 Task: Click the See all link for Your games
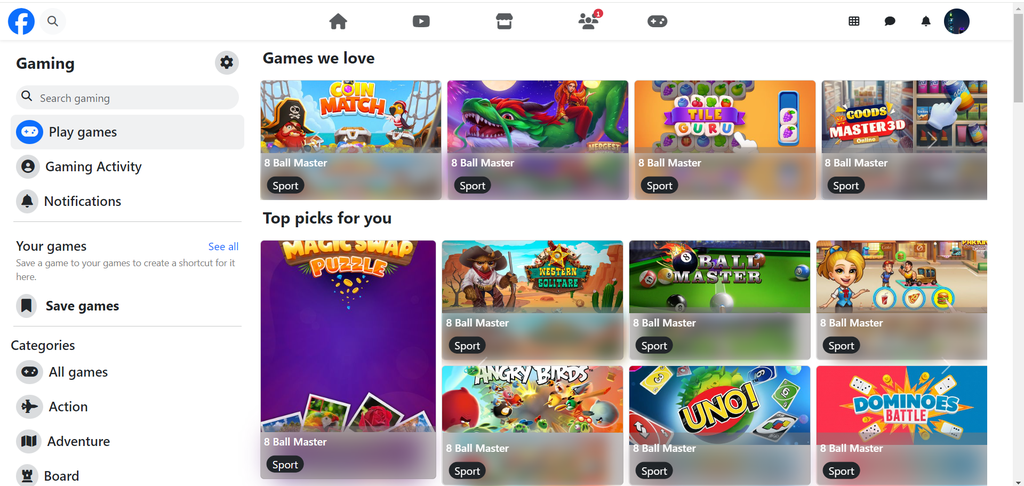click(223, 246)
